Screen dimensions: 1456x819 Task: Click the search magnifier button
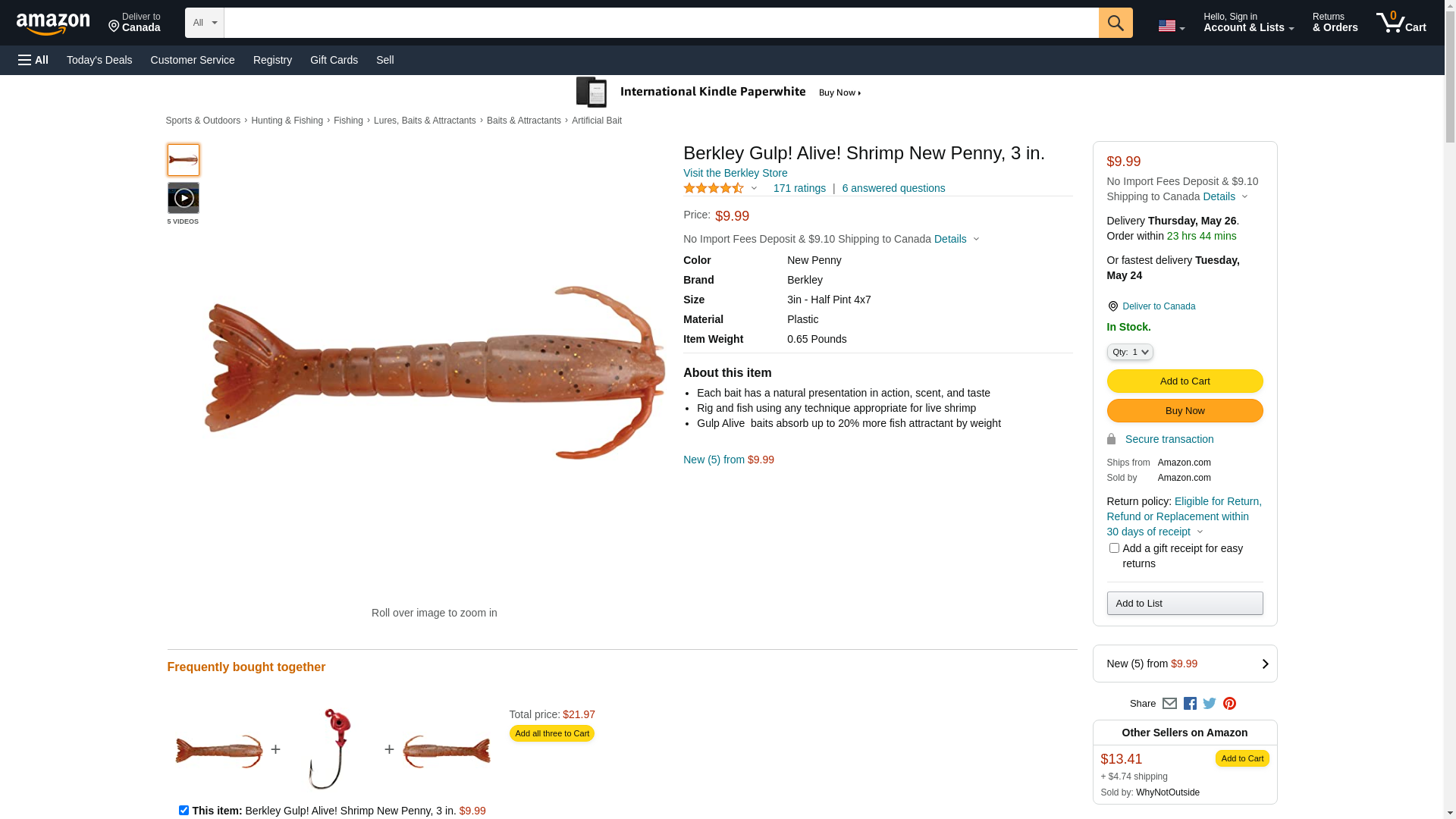(1115, 23)
